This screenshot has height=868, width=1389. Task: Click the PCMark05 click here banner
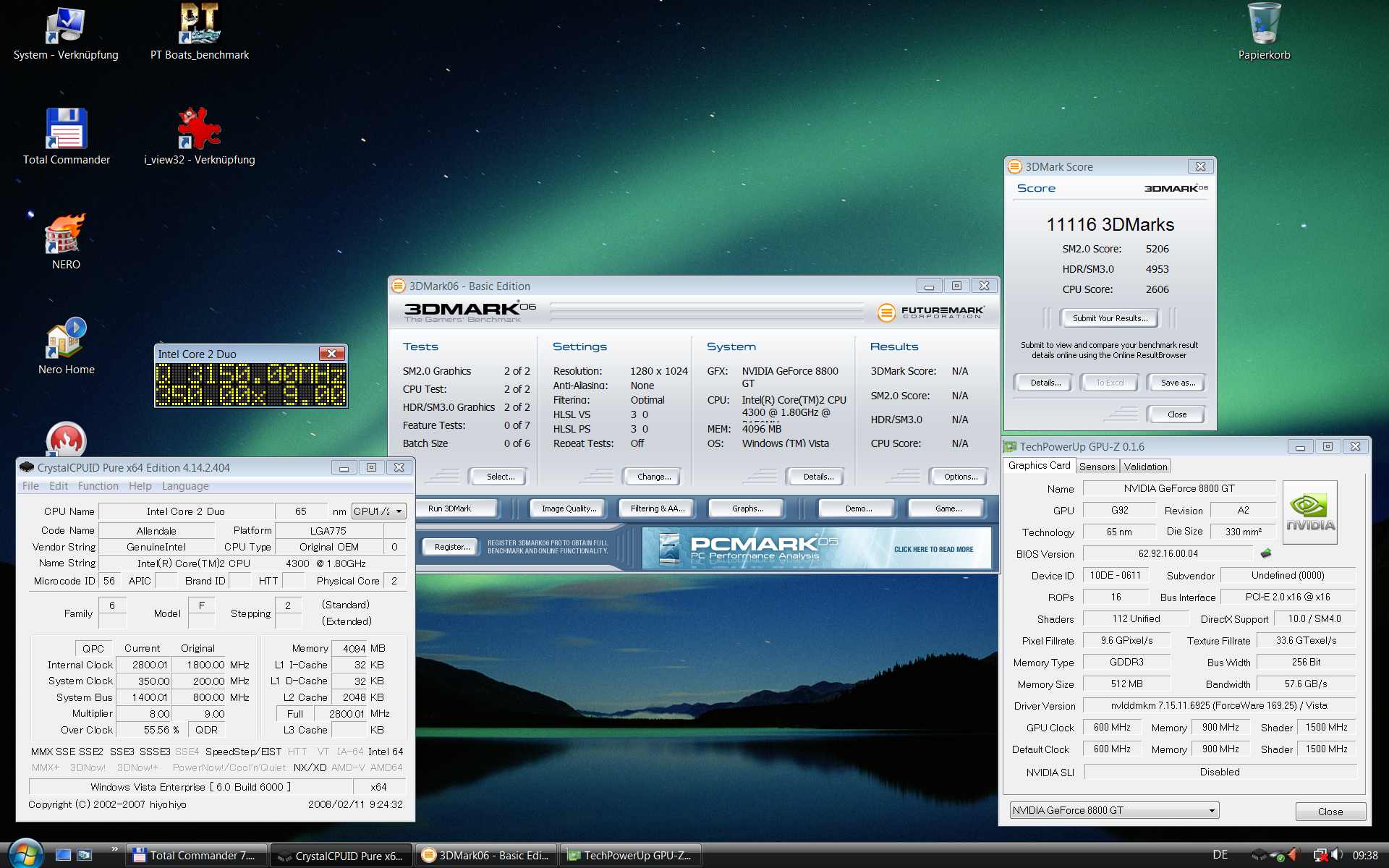933,549
